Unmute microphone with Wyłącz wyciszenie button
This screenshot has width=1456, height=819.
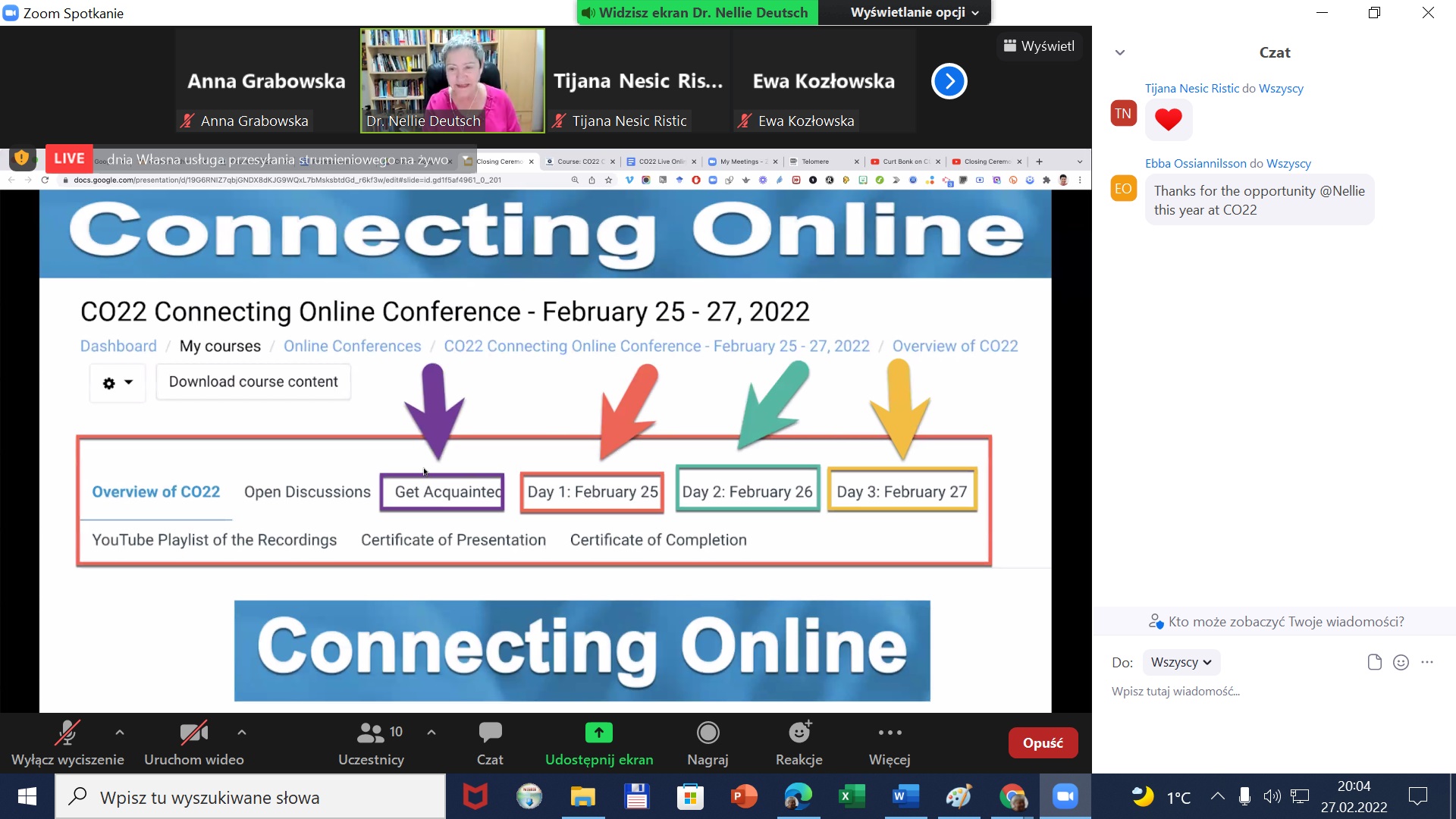pyautogui.click(x=67, y=743)
